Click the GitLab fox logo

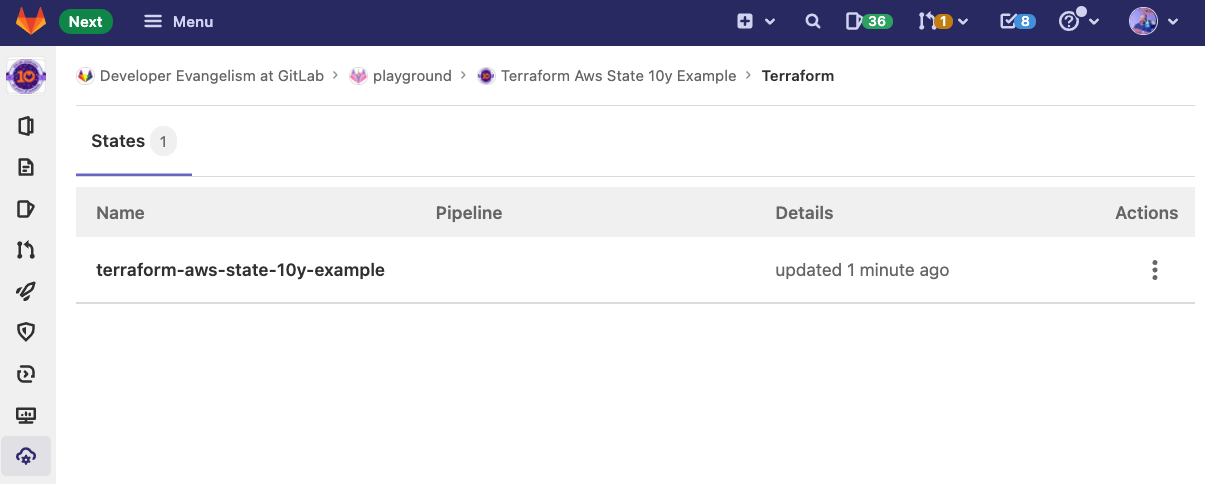point(30,21)
